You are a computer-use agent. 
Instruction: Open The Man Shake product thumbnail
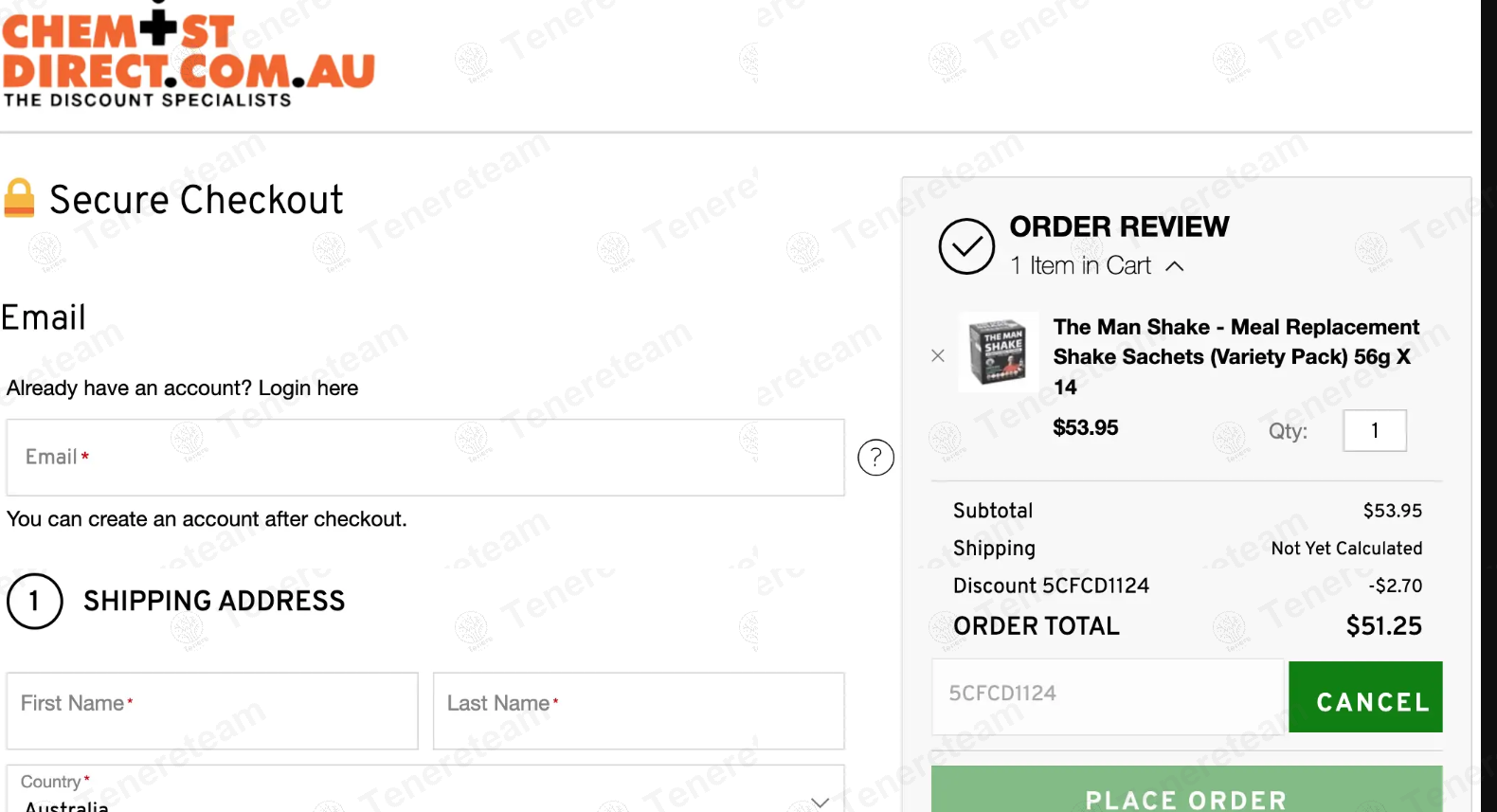[x=998, y=352]
